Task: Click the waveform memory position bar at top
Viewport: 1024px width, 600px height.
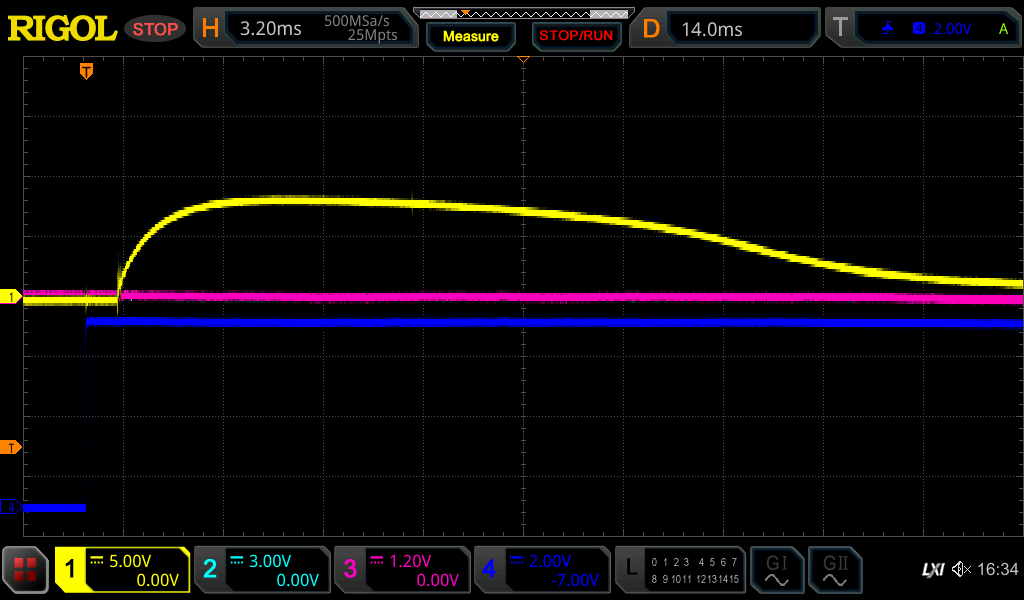Action: (x=522, y=13)
